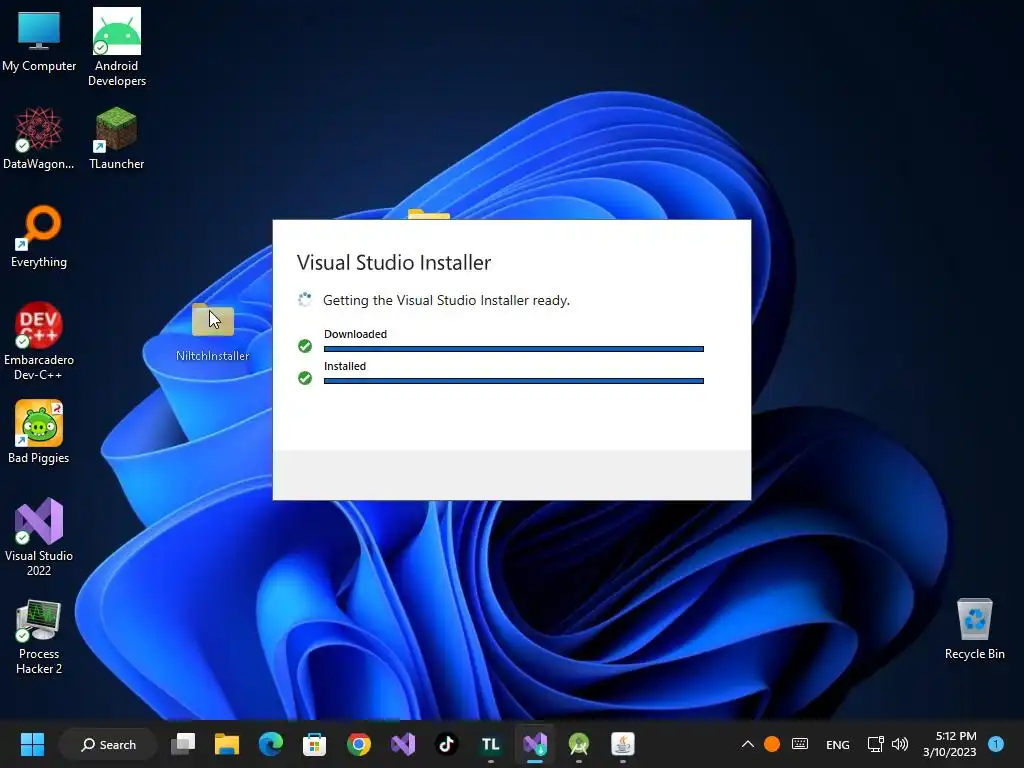Select the Process Hacker 2 desktop icon
The width and height of the screenshot is (1024, 768).
(x=39, y=636)
